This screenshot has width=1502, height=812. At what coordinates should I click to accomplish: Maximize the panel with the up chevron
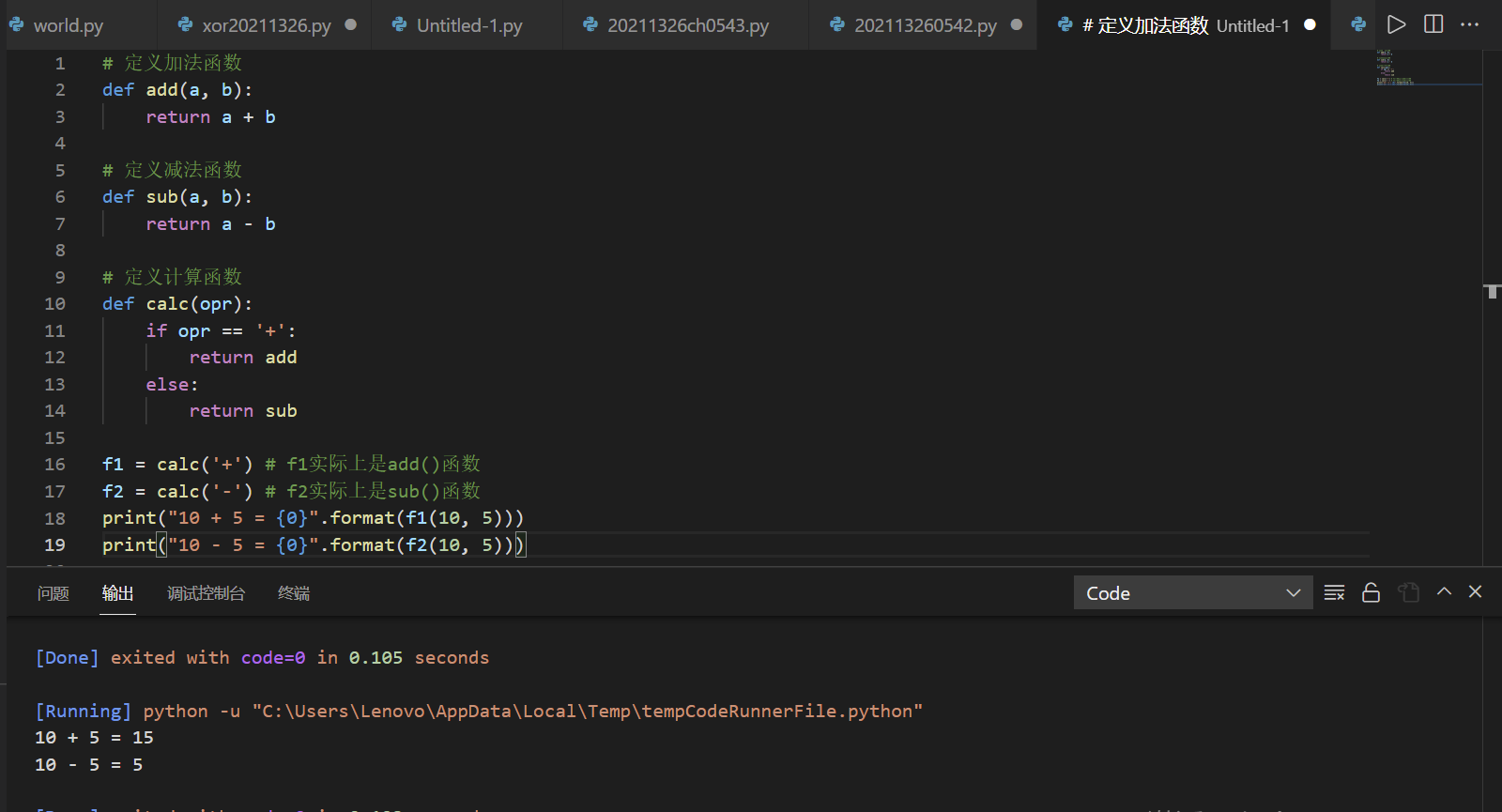(x=1444, y=591)
